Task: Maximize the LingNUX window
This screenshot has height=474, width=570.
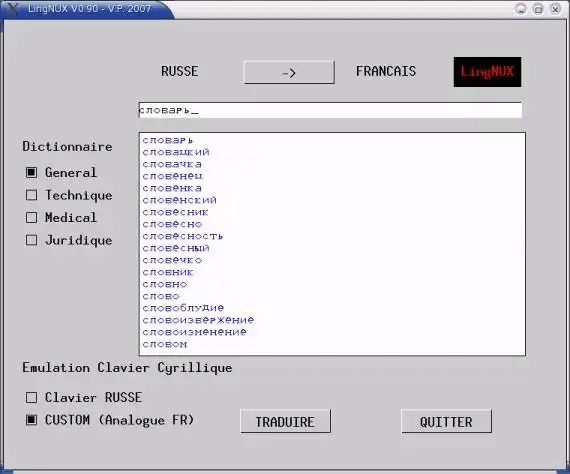Action: (538, 9)
